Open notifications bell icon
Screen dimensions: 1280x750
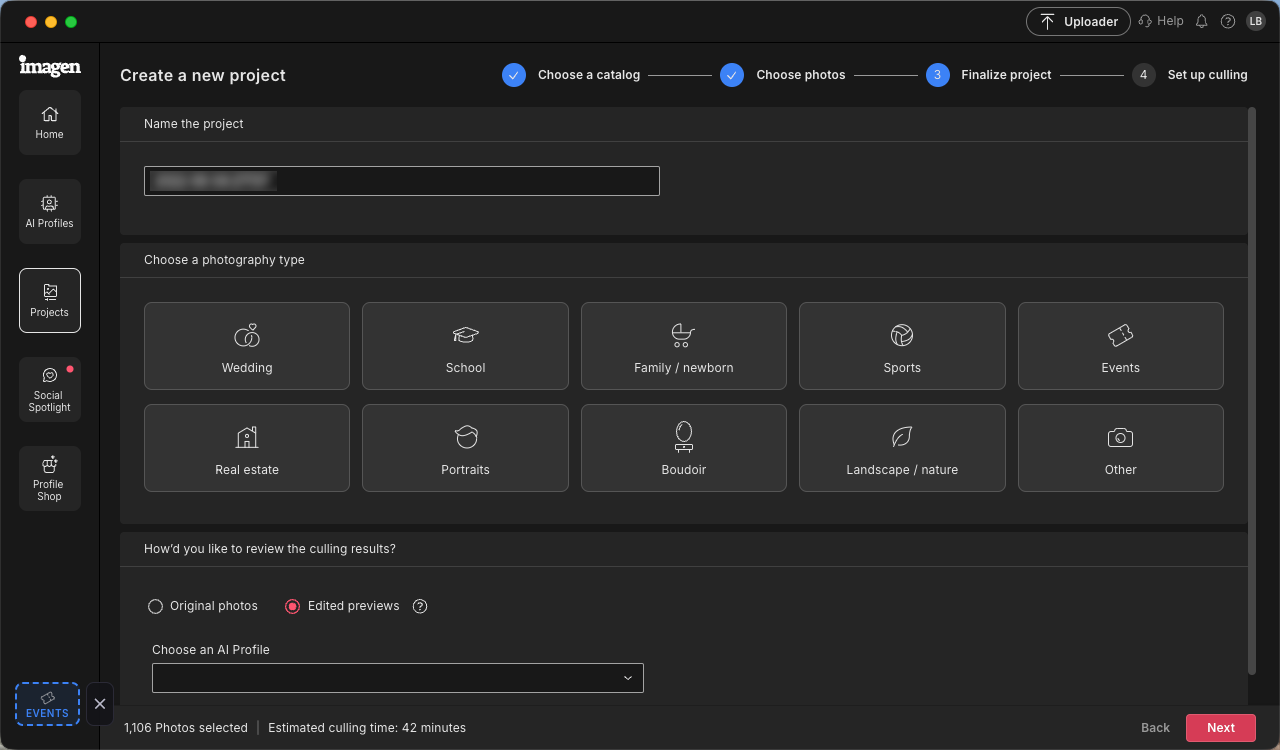[1201, 21]
